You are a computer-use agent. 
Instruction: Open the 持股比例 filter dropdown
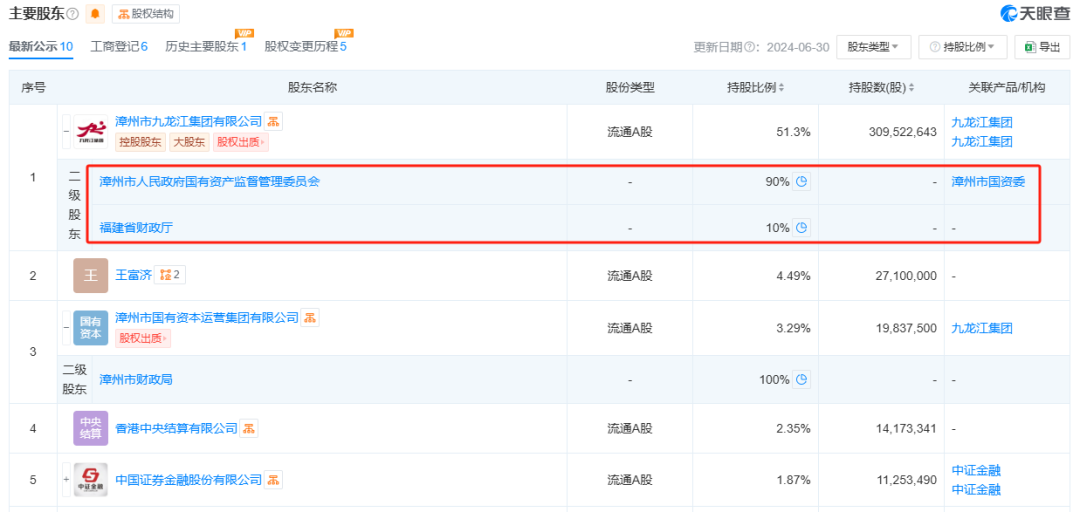point(962,47)
